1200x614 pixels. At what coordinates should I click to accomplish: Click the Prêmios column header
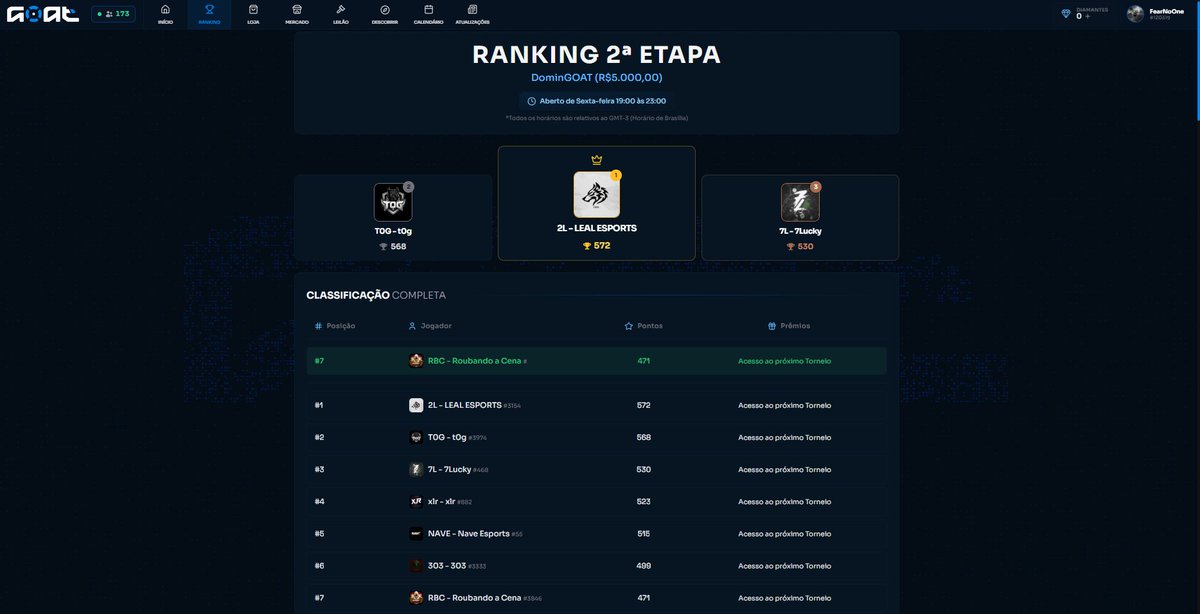(789, 326)
